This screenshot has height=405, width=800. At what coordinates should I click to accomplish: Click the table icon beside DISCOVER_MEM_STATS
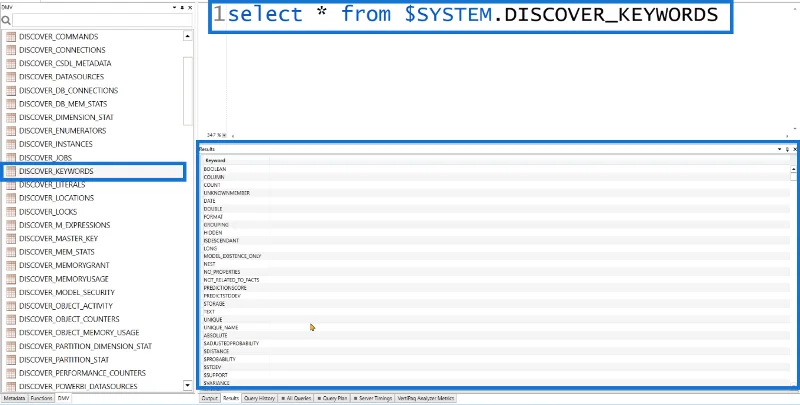11,252
